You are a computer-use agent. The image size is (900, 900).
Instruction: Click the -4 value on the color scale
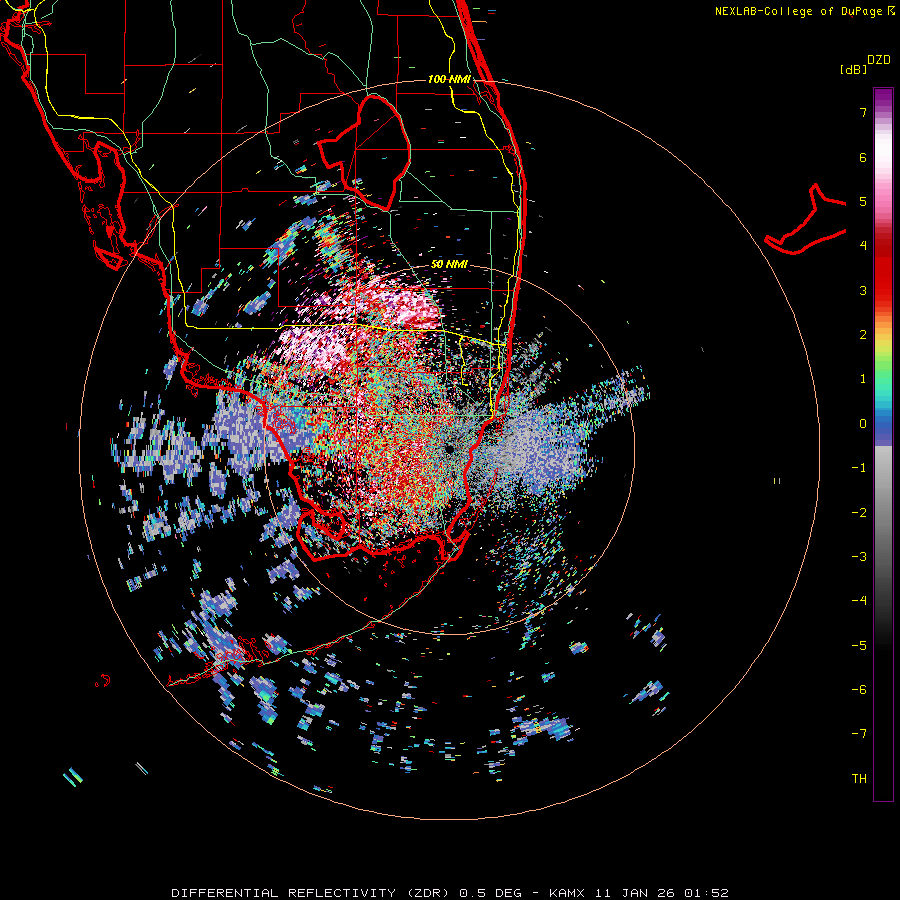point(859,601)
